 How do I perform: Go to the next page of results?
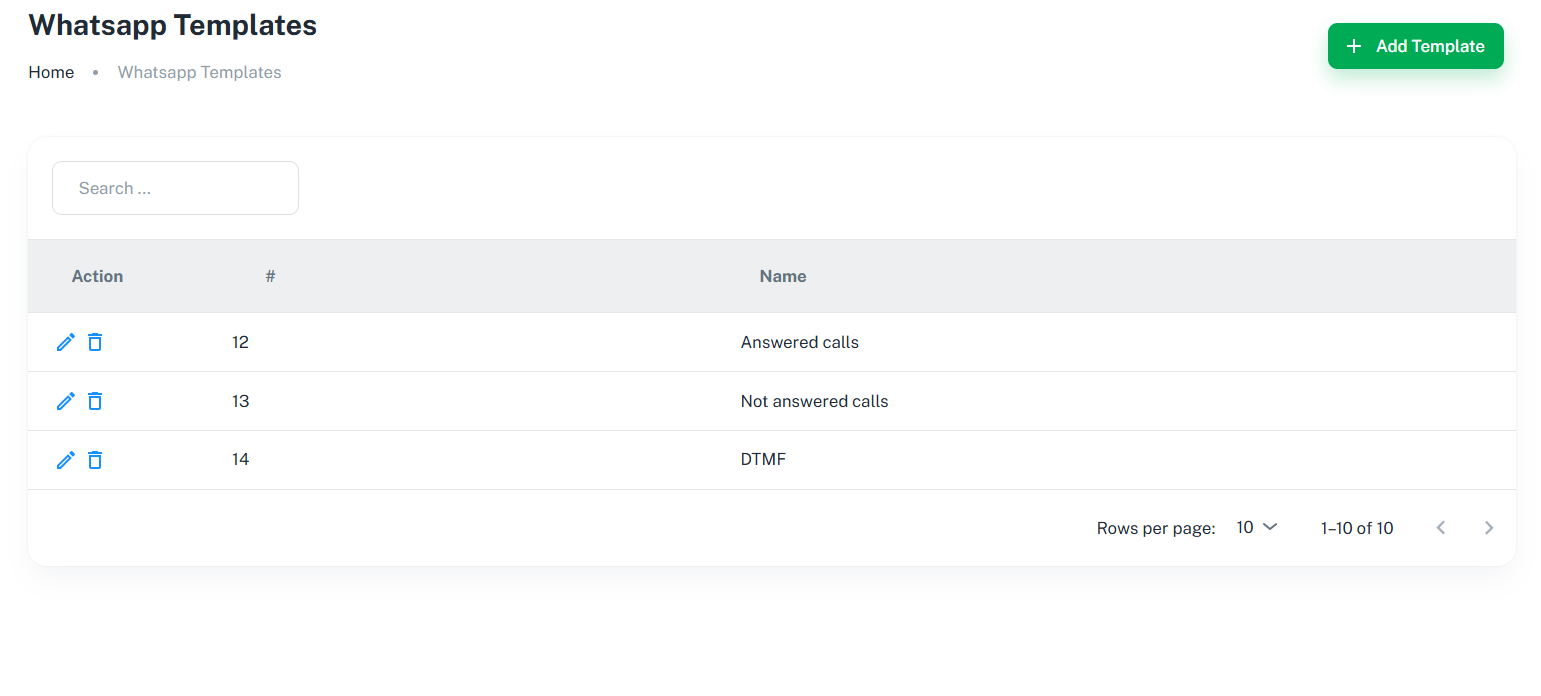[x=1488, y=528]
